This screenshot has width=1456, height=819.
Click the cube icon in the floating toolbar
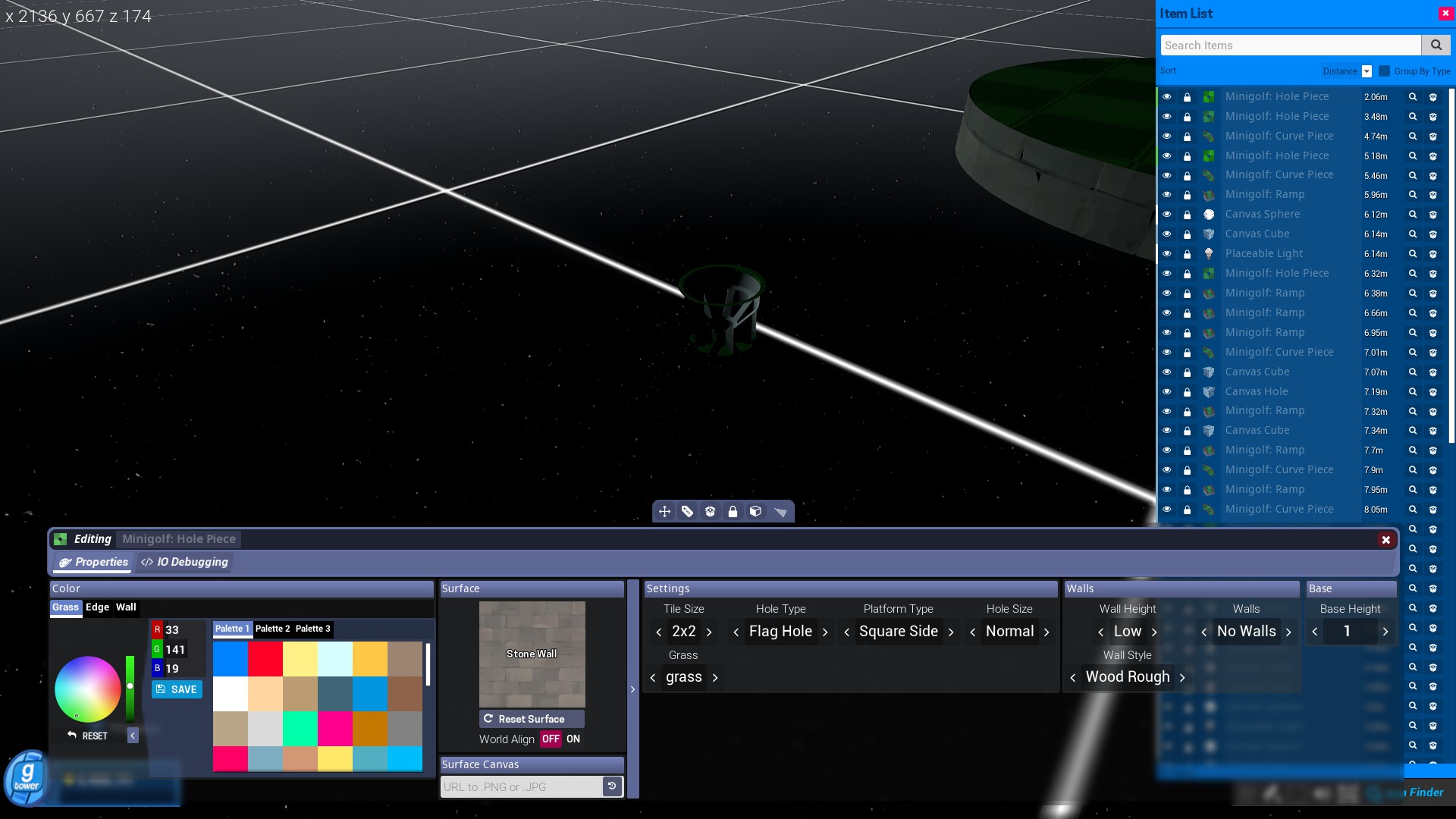coord(755,512)
